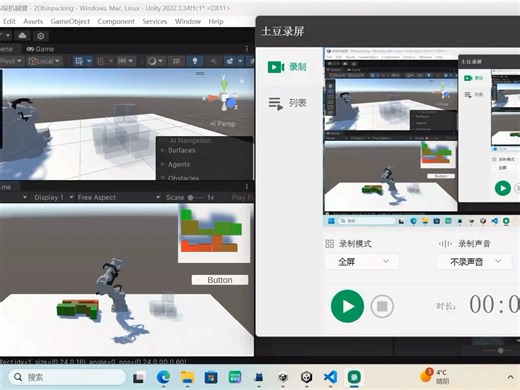Adjust the zoom slider behind recorder window
Image resolution: width=520 pixels, height=390 pixels.
click(x=500, y=350)
